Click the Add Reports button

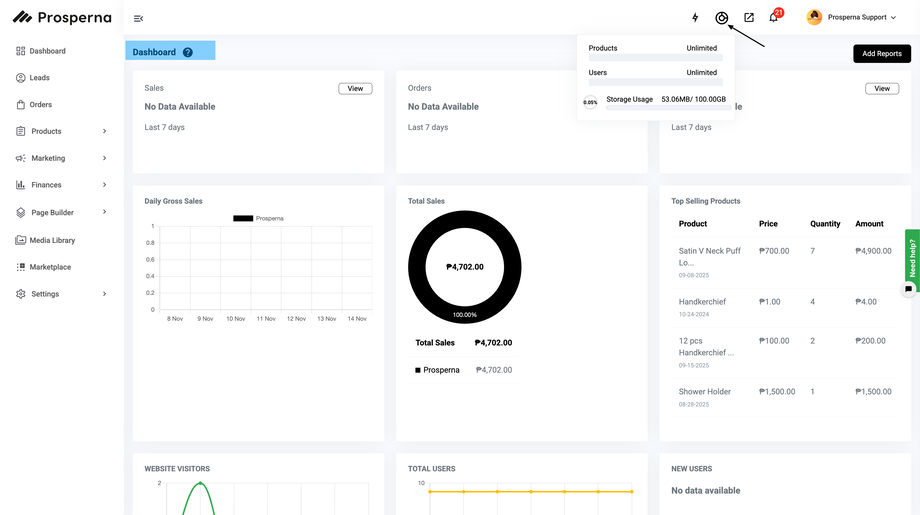(882, 53)
